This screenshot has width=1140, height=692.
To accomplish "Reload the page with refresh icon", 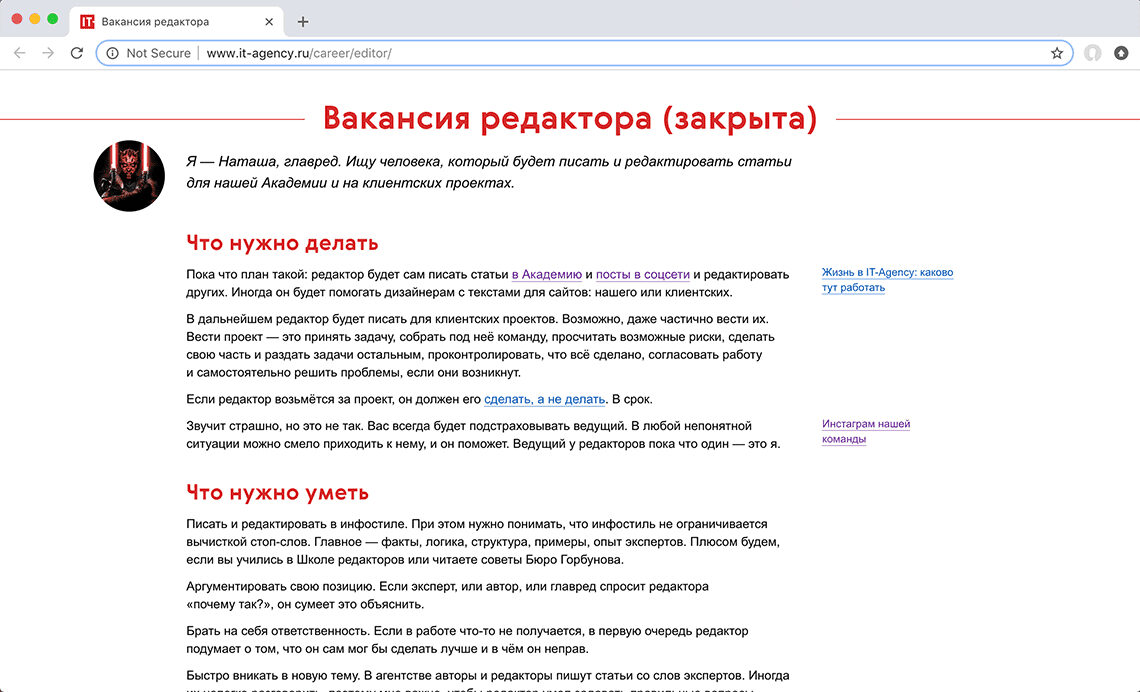I will (x=76, y=53).
